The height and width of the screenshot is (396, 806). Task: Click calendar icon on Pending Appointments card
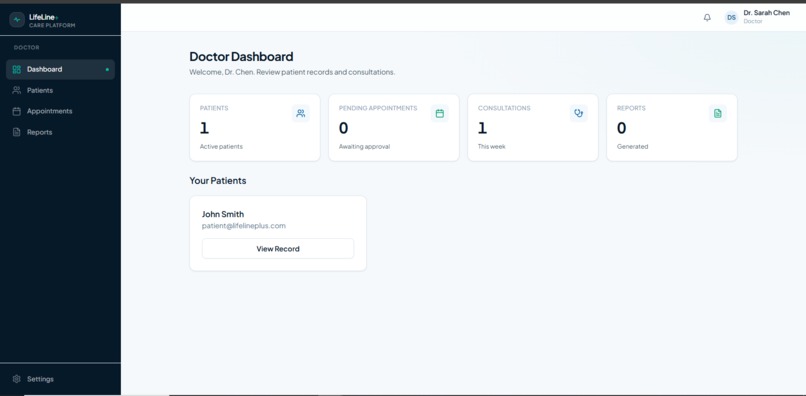click(x=439, y=114)
